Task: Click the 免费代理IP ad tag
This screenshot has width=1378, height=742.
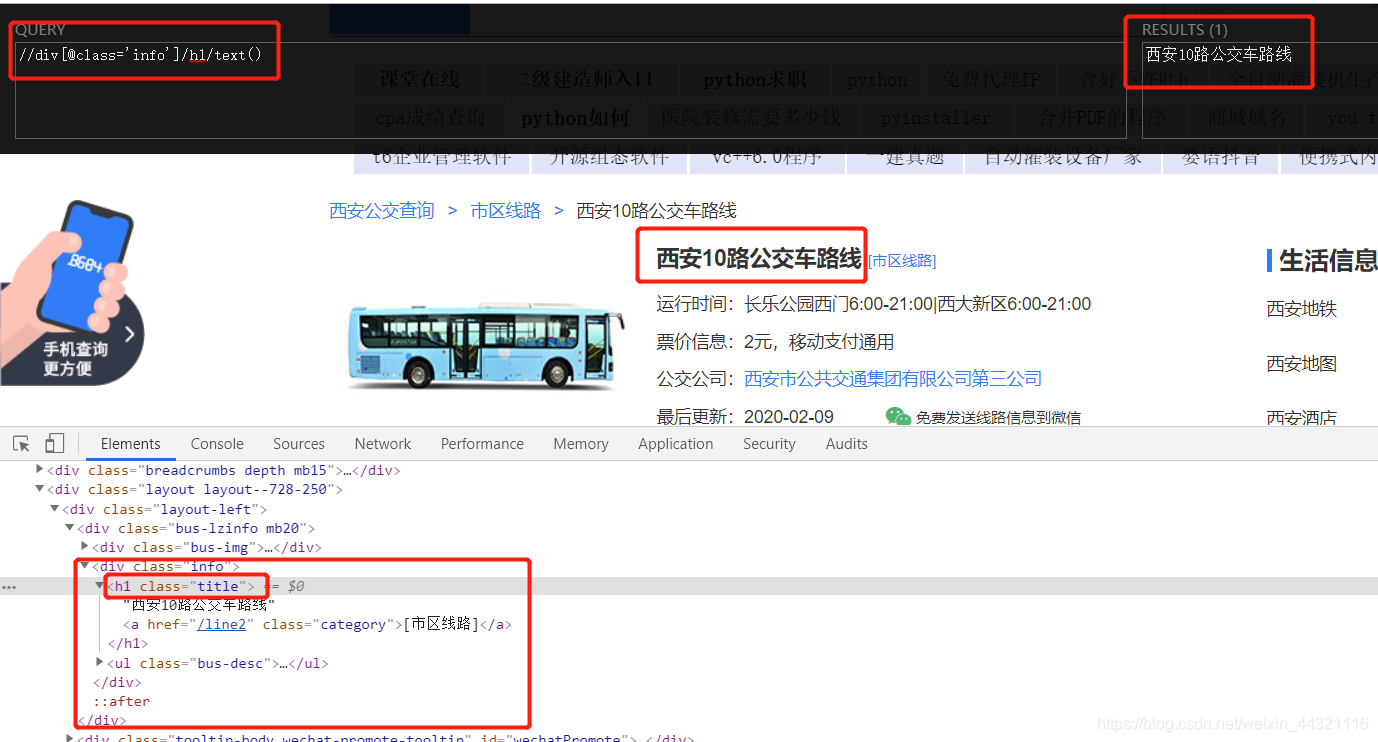Action: (990, 80)
